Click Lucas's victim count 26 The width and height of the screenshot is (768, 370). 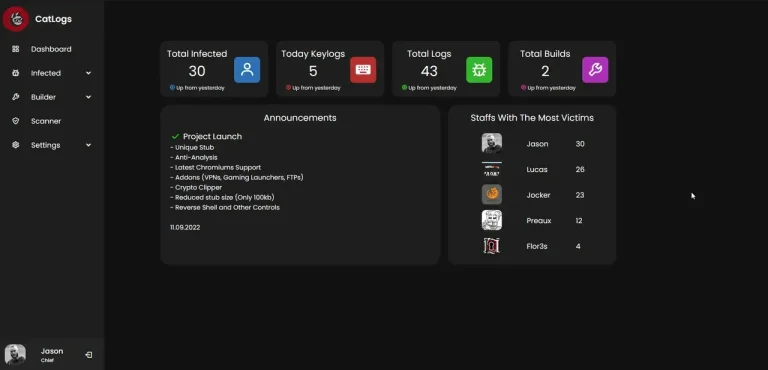[x=580, y=170]
